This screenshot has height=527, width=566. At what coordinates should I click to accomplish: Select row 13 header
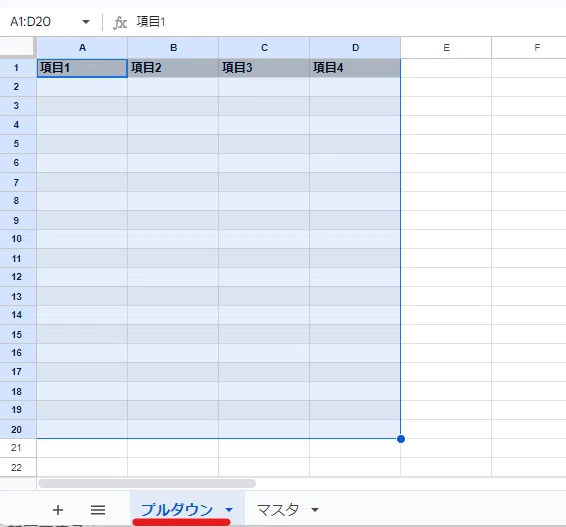coord(18,296)
